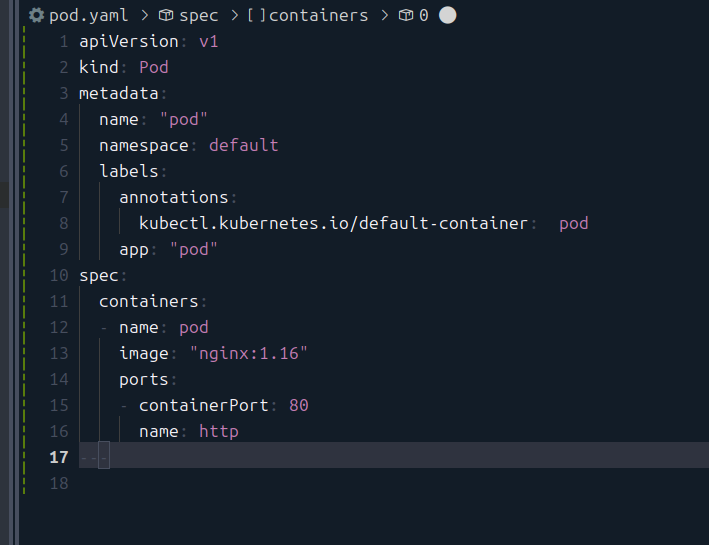The width and height of the screenshot is (709, 545).
Task: Click line number 14 beside ports
Action: tap(59, 379)
